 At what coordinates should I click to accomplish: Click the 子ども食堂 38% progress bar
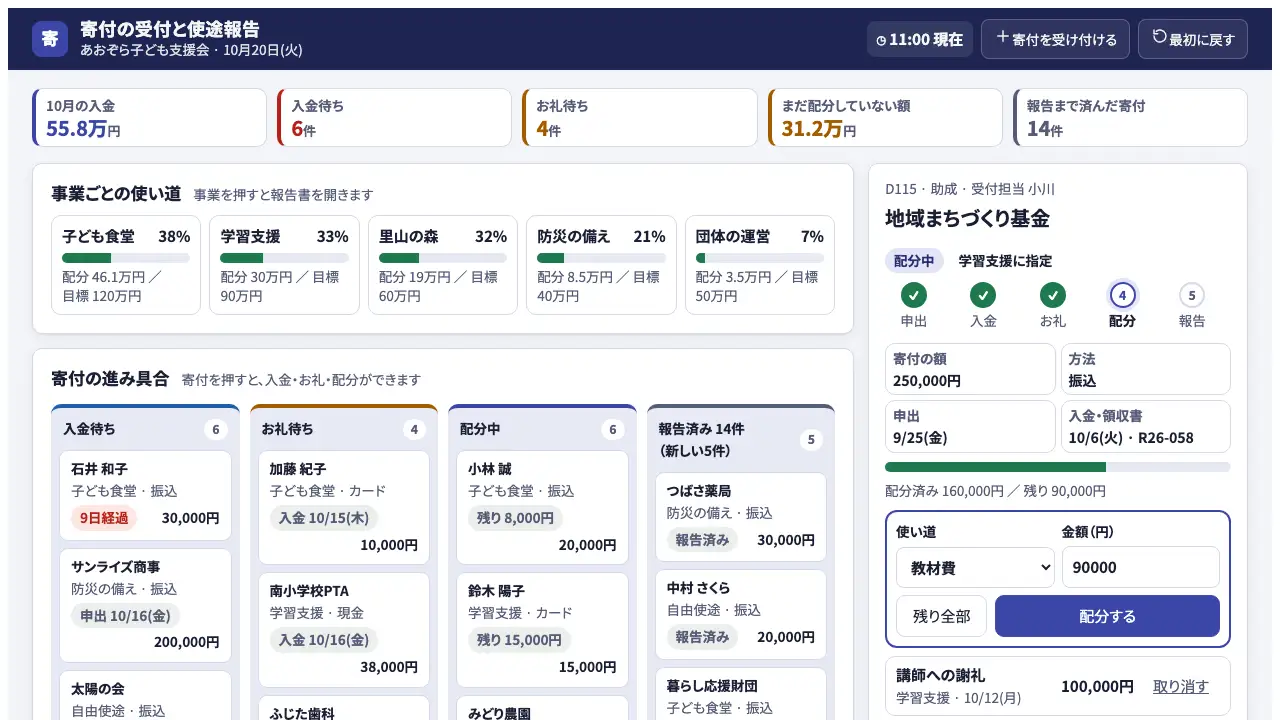[x=126, y=258]
